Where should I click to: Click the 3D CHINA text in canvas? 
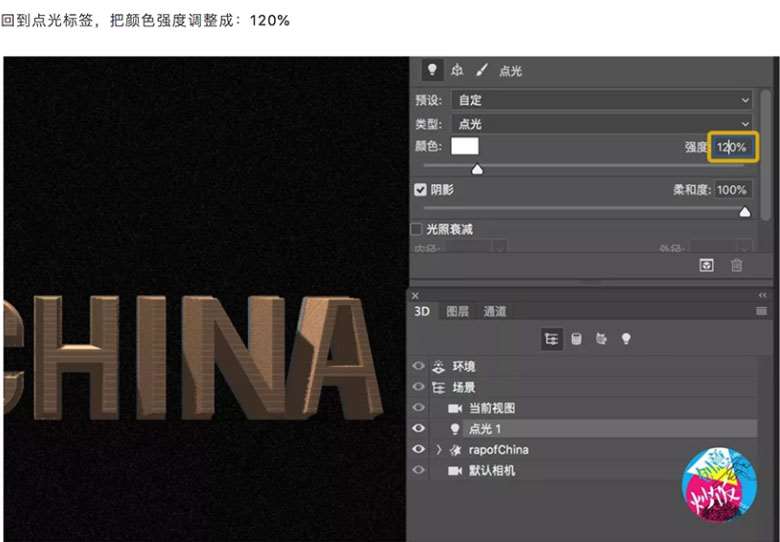193,357
